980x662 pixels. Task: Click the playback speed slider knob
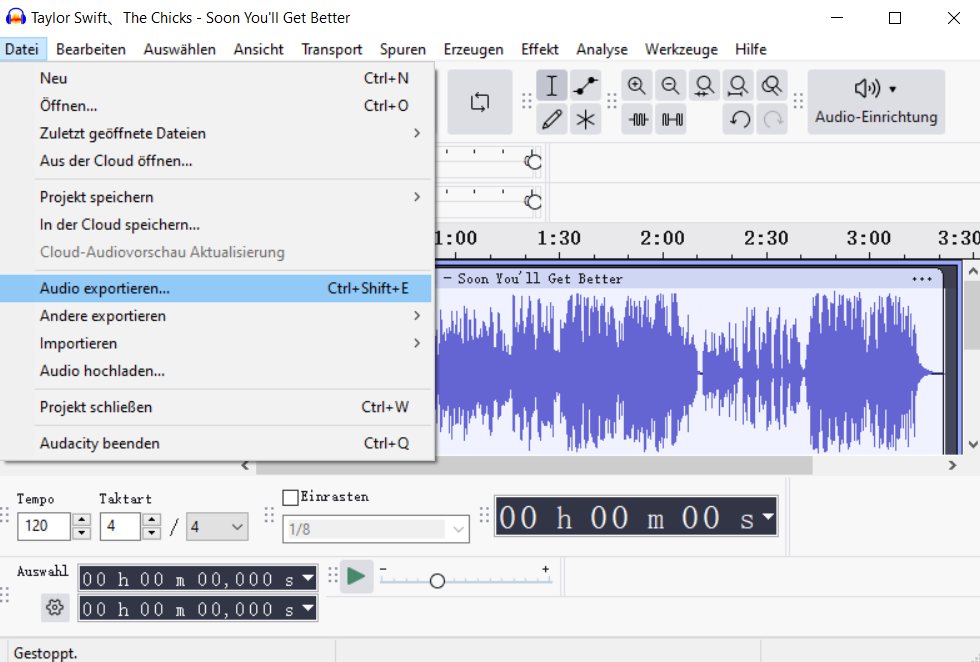(x=437, y=581)
